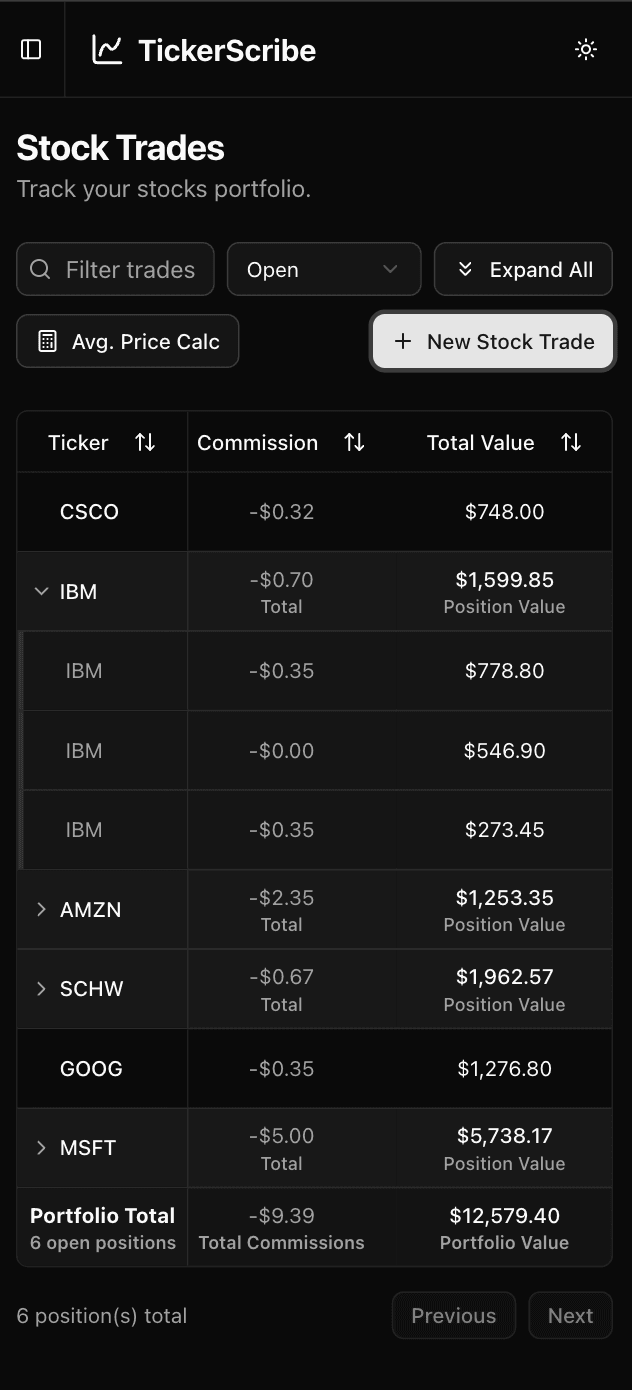Expand the SCHW position row
The height and width of the screenshot is (1390, 632).
(41, 988)
